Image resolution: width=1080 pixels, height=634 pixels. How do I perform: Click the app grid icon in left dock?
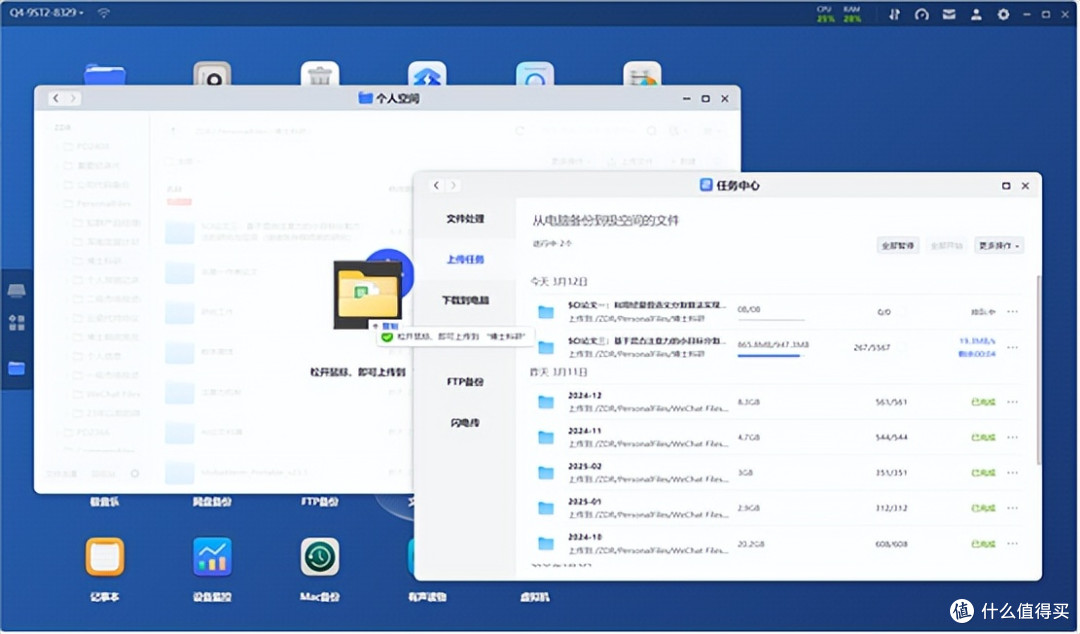click(x=17, y=323)
